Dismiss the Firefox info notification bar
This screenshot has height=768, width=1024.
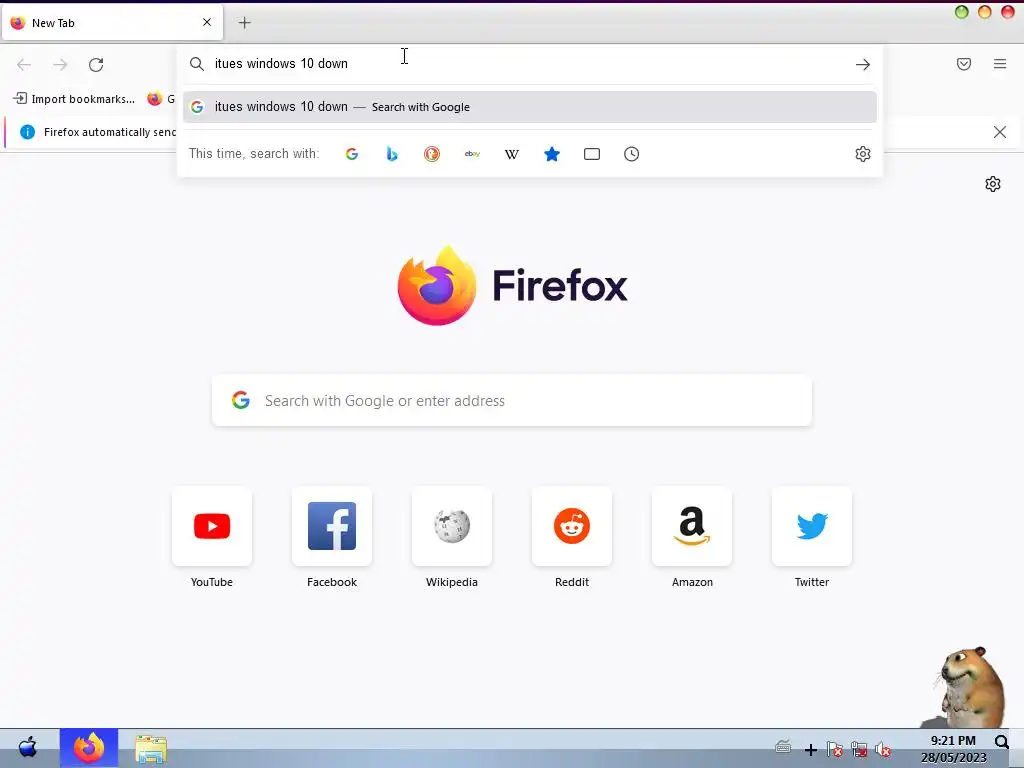tap(999, 132)
